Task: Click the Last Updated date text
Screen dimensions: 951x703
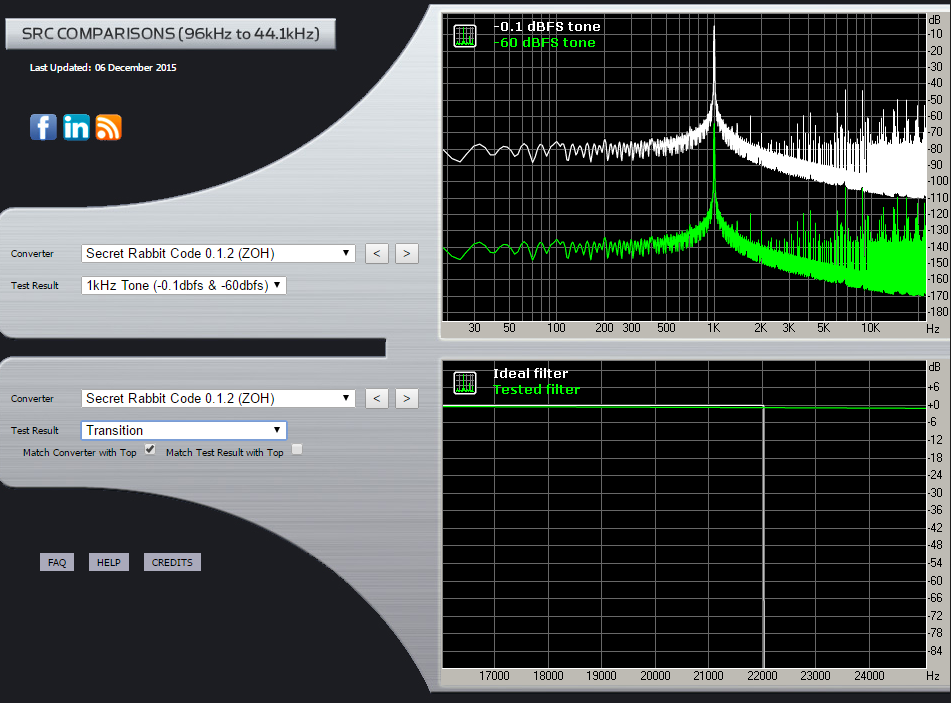Action: coord(103,67)
